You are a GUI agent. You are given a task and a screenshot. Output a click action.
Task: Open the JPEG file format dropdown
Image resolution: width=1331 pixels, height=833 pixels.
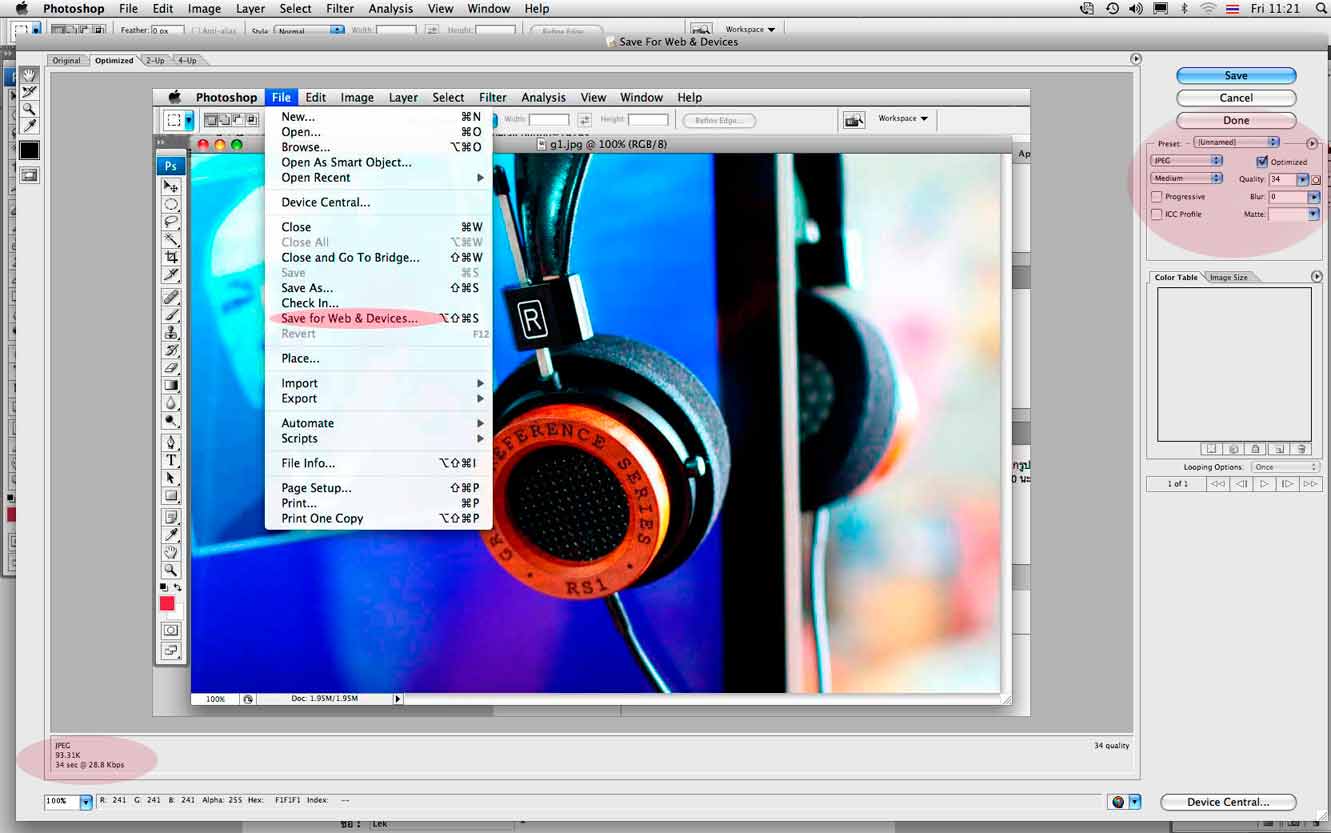click(x=1187, y=160)
